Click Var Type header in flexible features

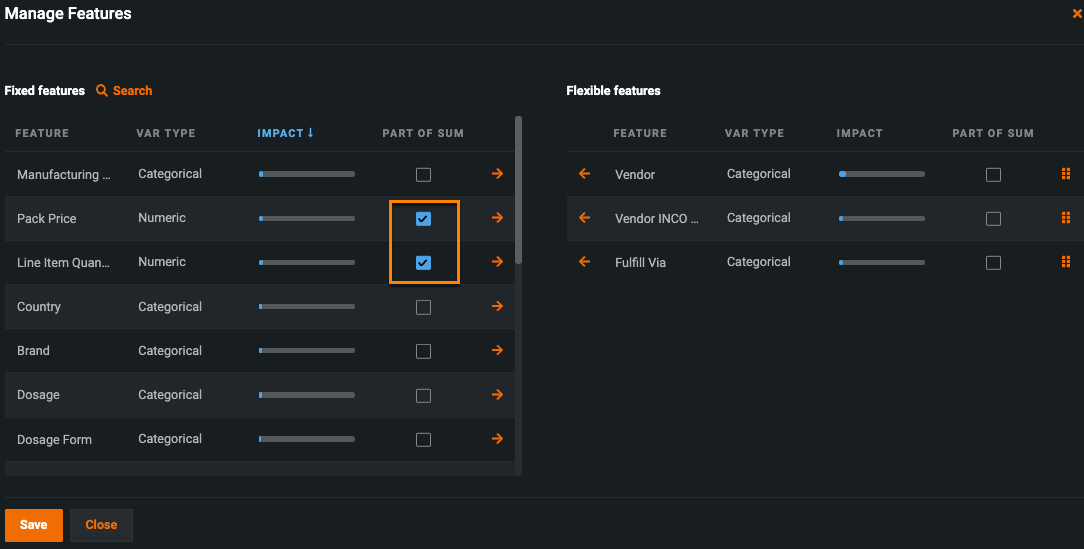[754, 133]
